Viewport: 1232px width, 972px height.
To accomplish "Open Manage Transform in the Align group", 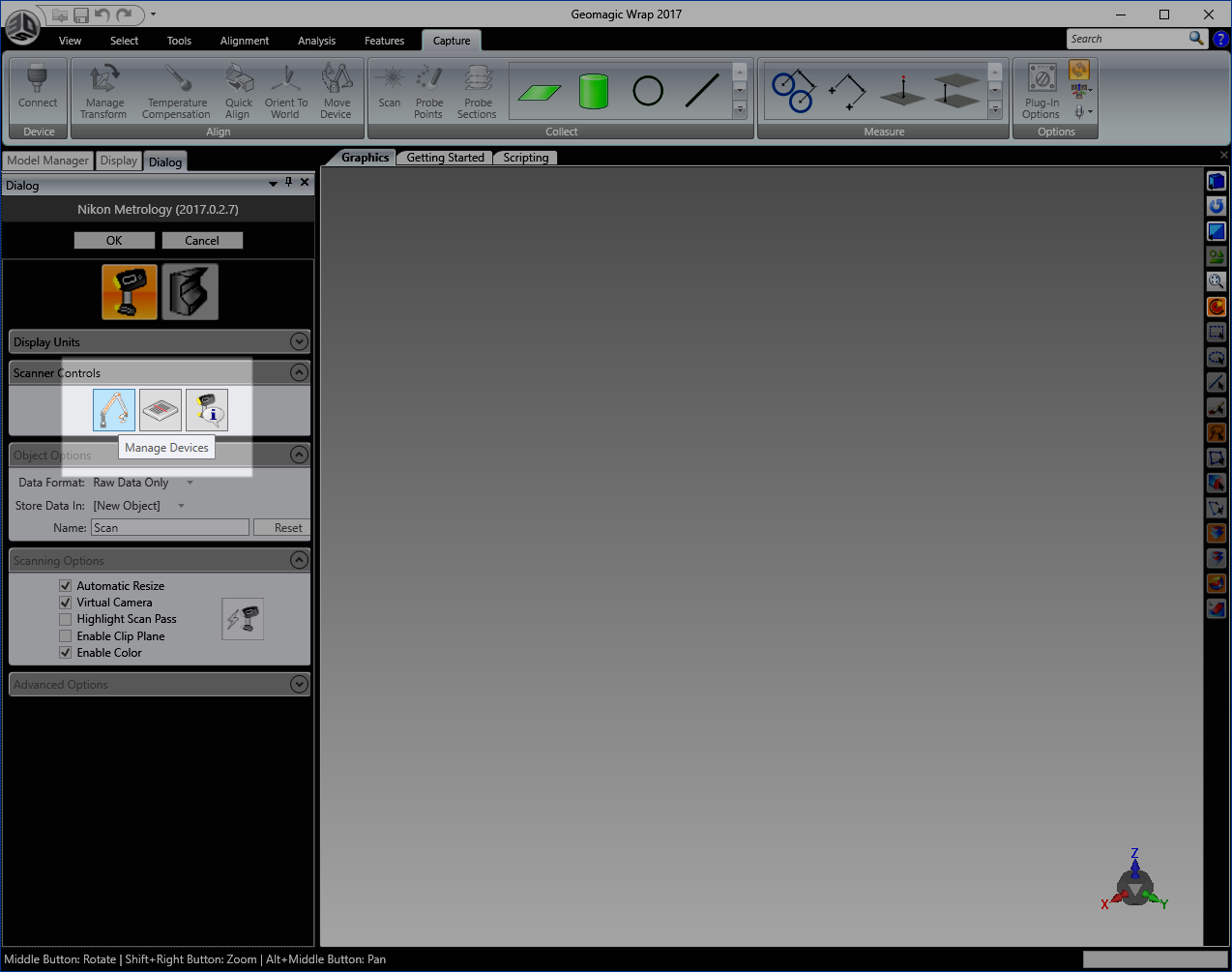I will coord(103,90).
